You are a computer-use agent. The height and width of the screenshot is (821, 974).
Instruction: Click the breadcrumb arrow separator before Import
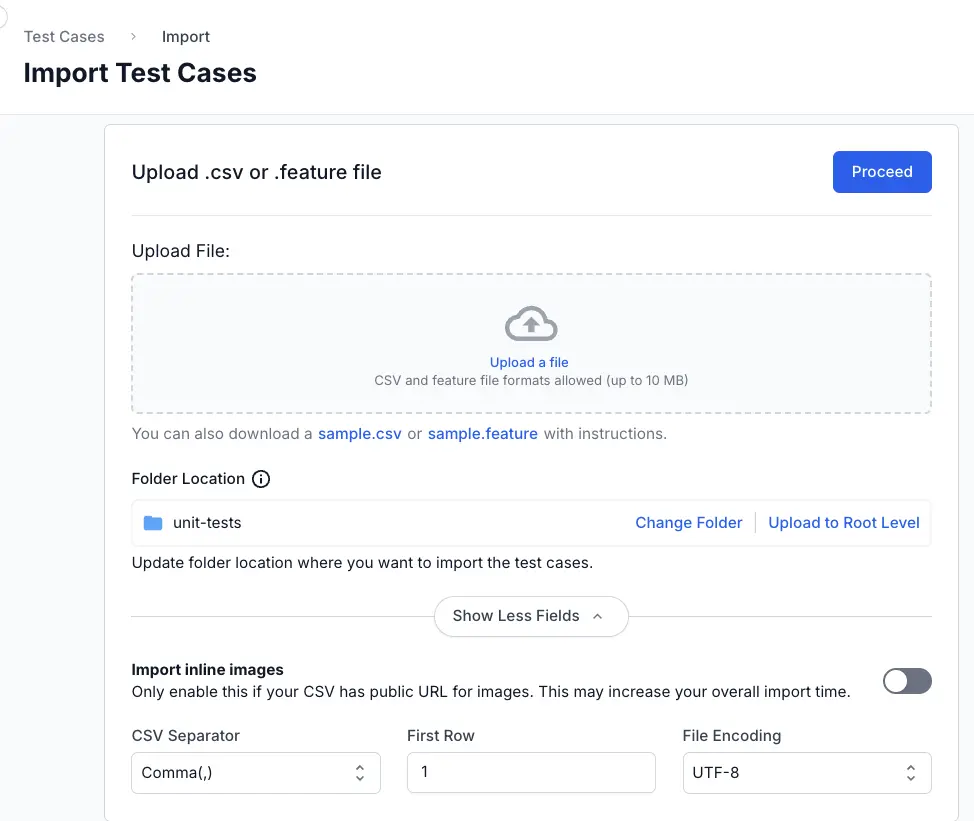[133, 36]
